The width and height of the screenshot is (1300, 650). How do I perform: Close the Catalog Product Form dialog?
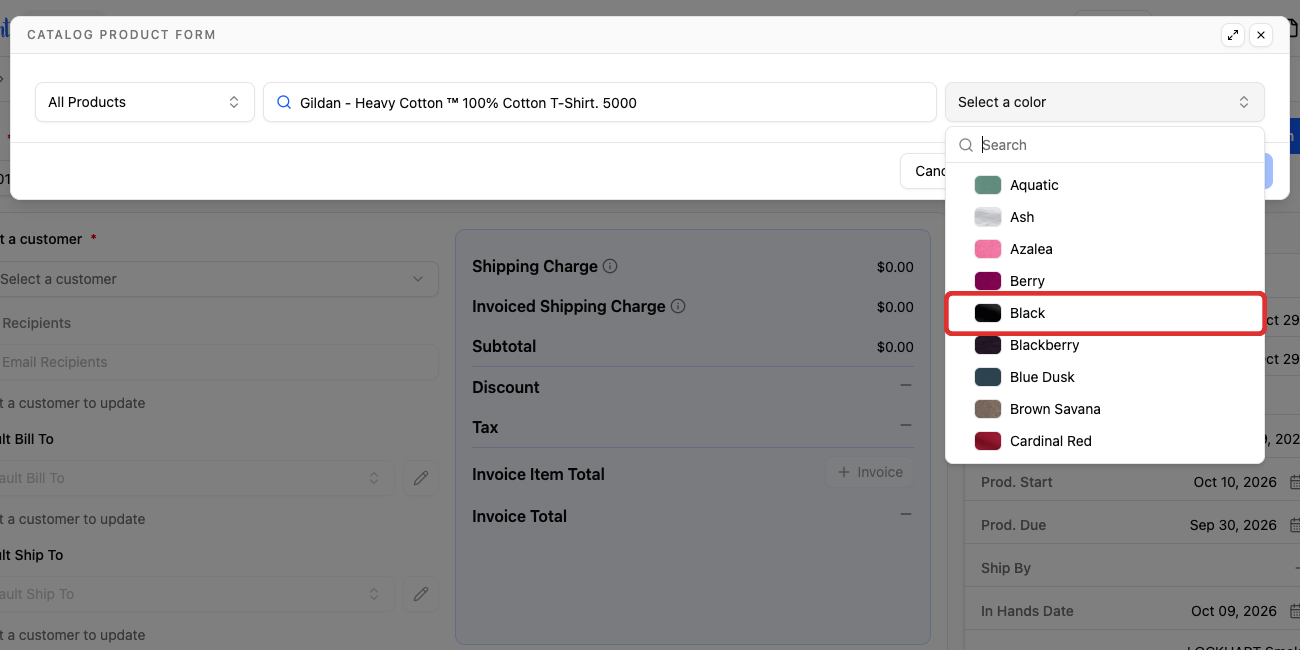[x=1261, y=35]
